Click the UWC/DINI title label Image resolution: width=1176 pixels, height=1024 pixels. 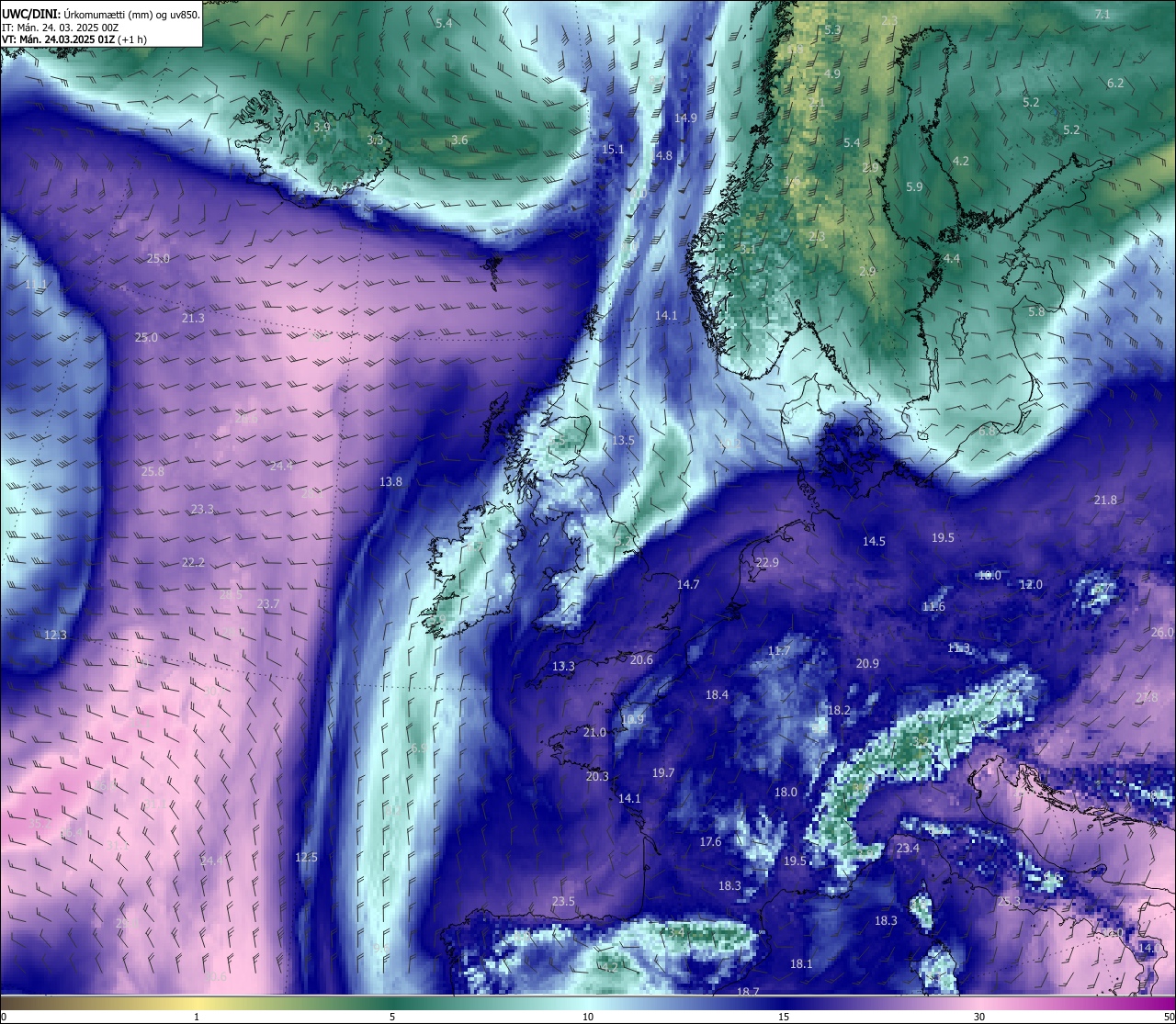pos(31,14)
